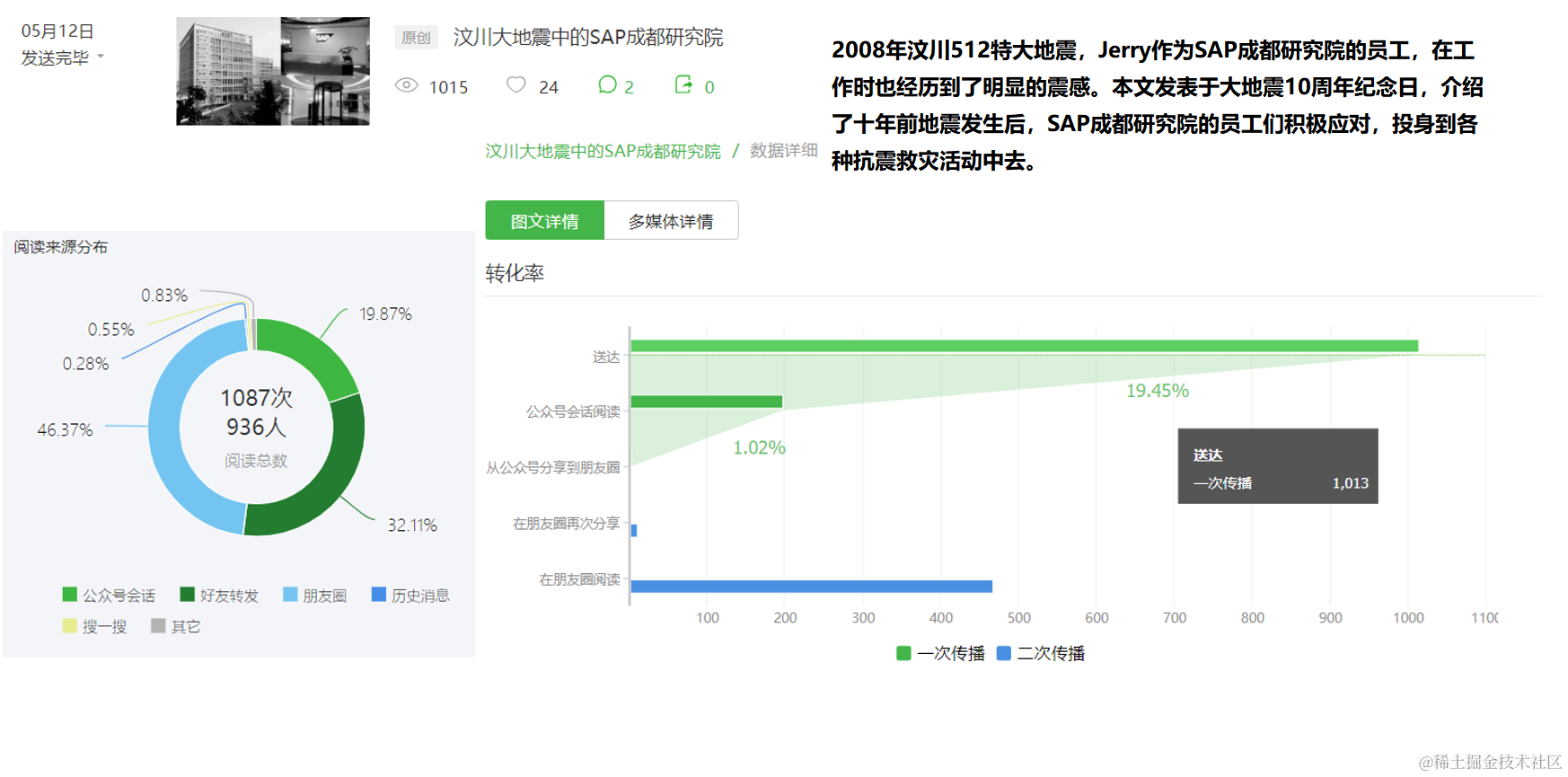Switch to the 图文详情 tab
Viewport: 1568px width, 777px height.
(544, 221)
